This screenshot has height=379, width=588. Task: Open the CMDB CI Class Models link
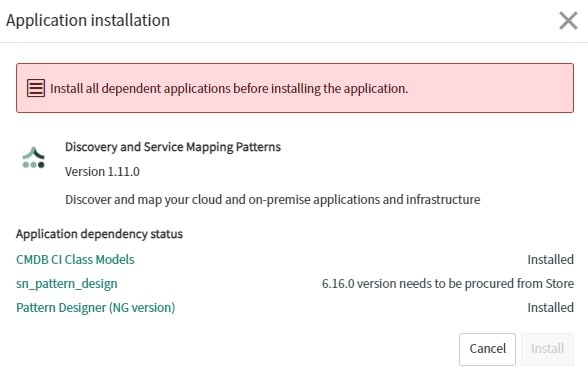pos(75,259)
